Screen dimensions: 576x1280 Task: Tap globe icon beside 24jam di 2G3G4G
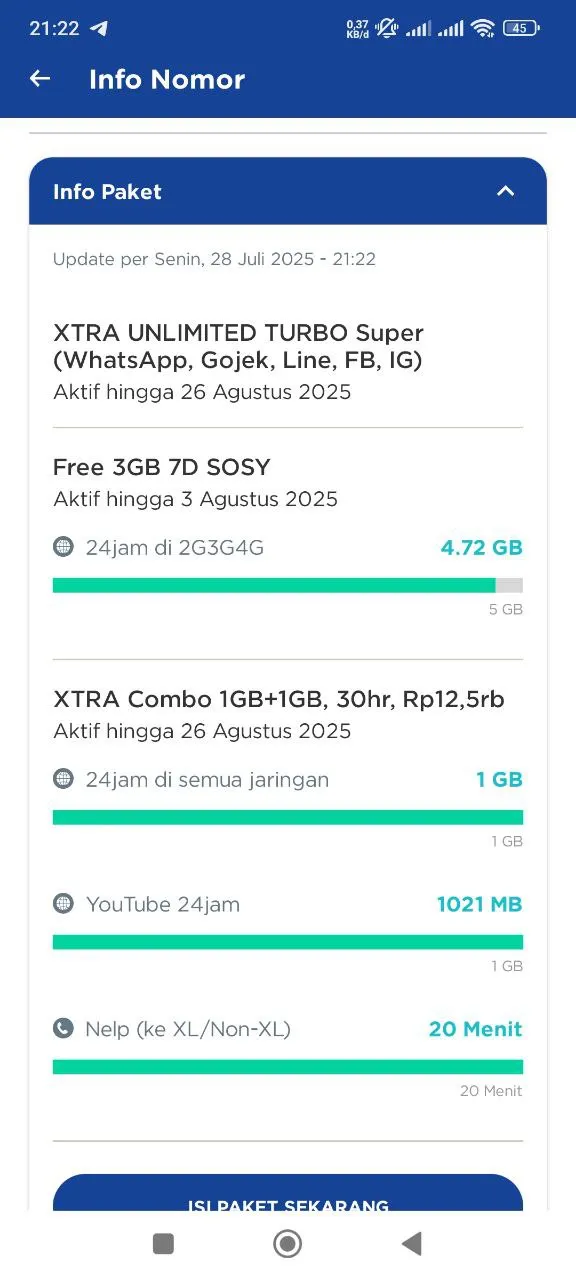click(x=63, y=547)
